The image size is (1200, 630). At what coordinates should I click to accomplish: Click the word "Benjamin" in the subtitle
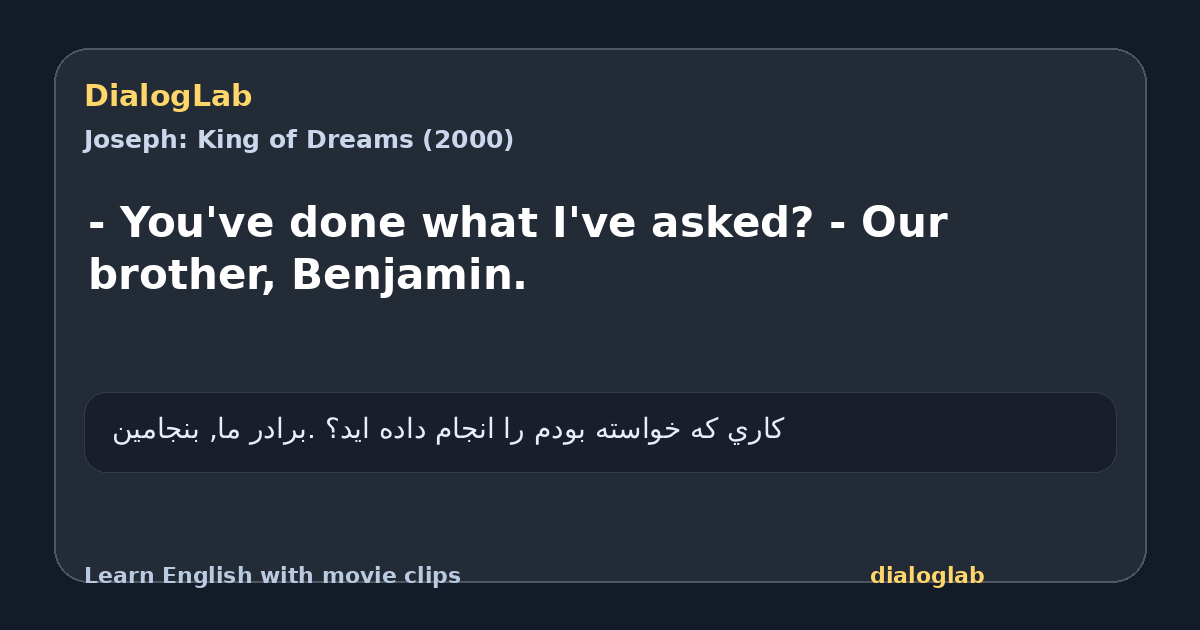coord(402,275)
